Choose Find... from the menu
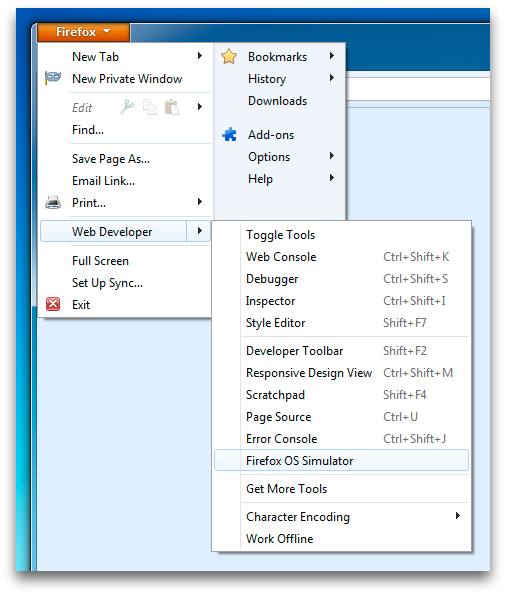This screenshot has height=595, width=506. [x=125, y=130]
